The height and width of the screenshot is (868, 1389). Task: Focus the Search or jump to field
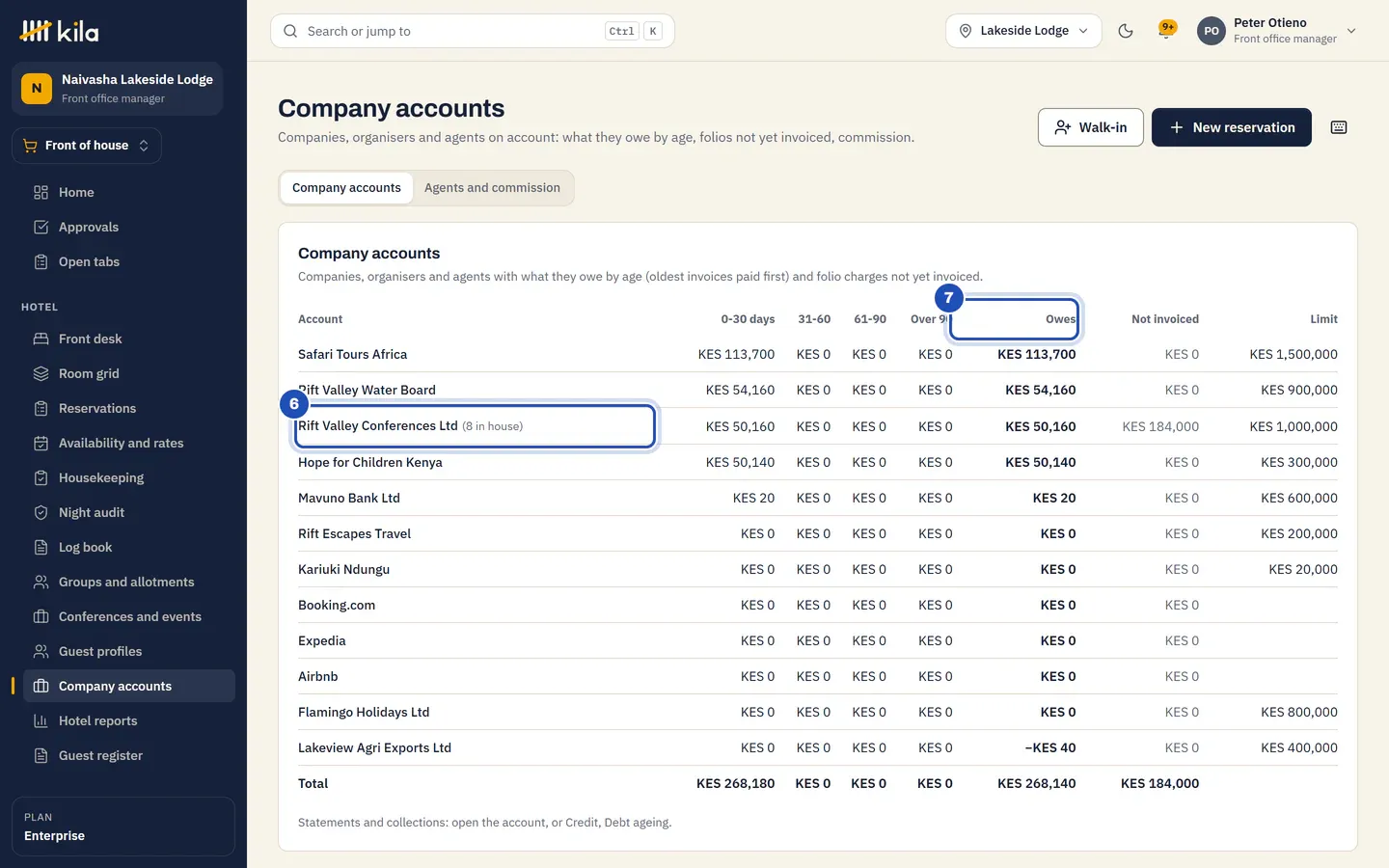coord(473,31)
